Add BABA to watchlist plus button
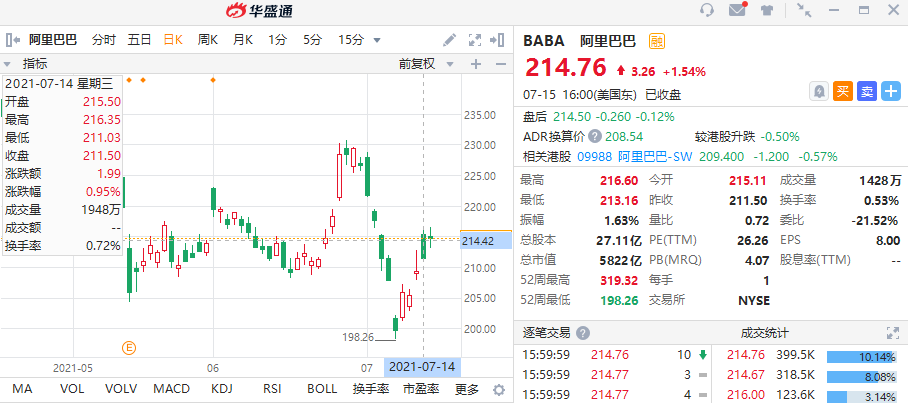This screenshot has width=908, height=403. 891,91
